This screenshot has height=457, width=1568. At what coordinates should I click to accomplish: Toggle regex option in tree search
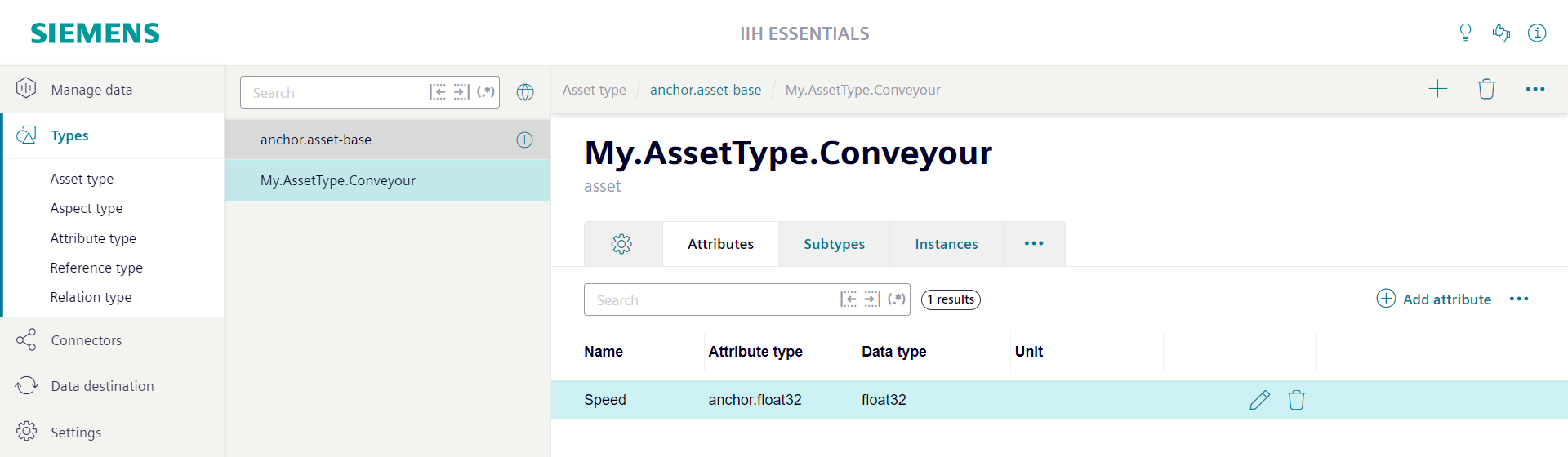click(x=486, y=92)
